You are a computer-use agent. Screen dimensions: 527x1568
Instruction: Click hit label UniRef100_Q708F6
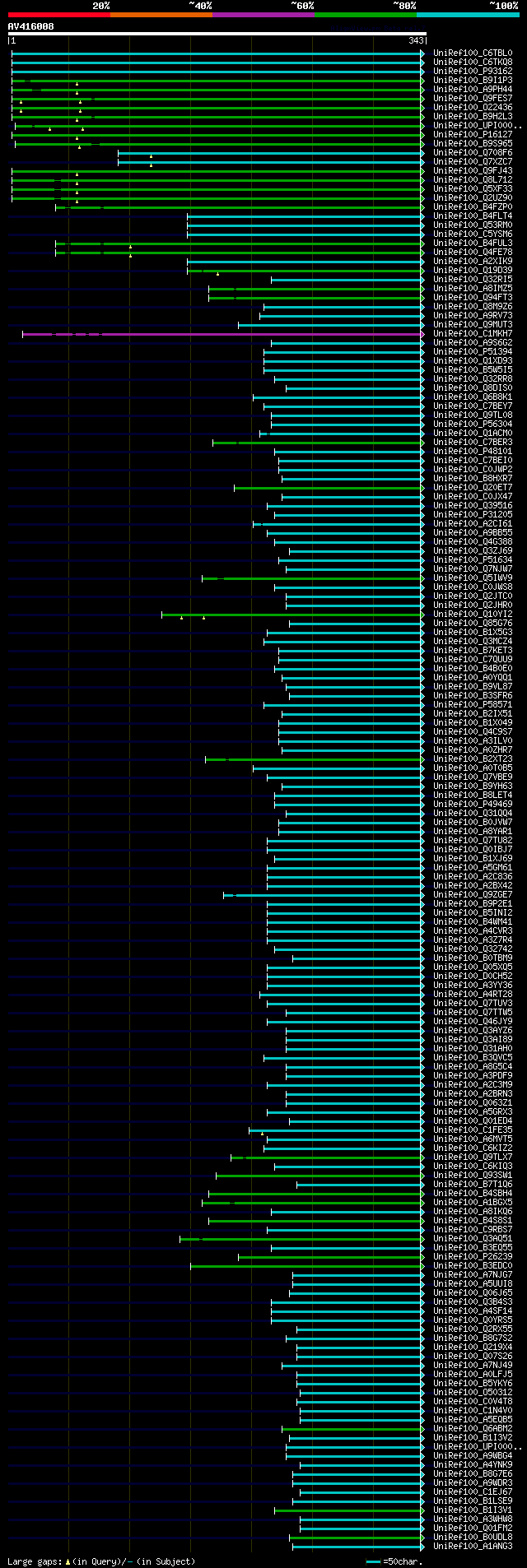click(473, 153)
